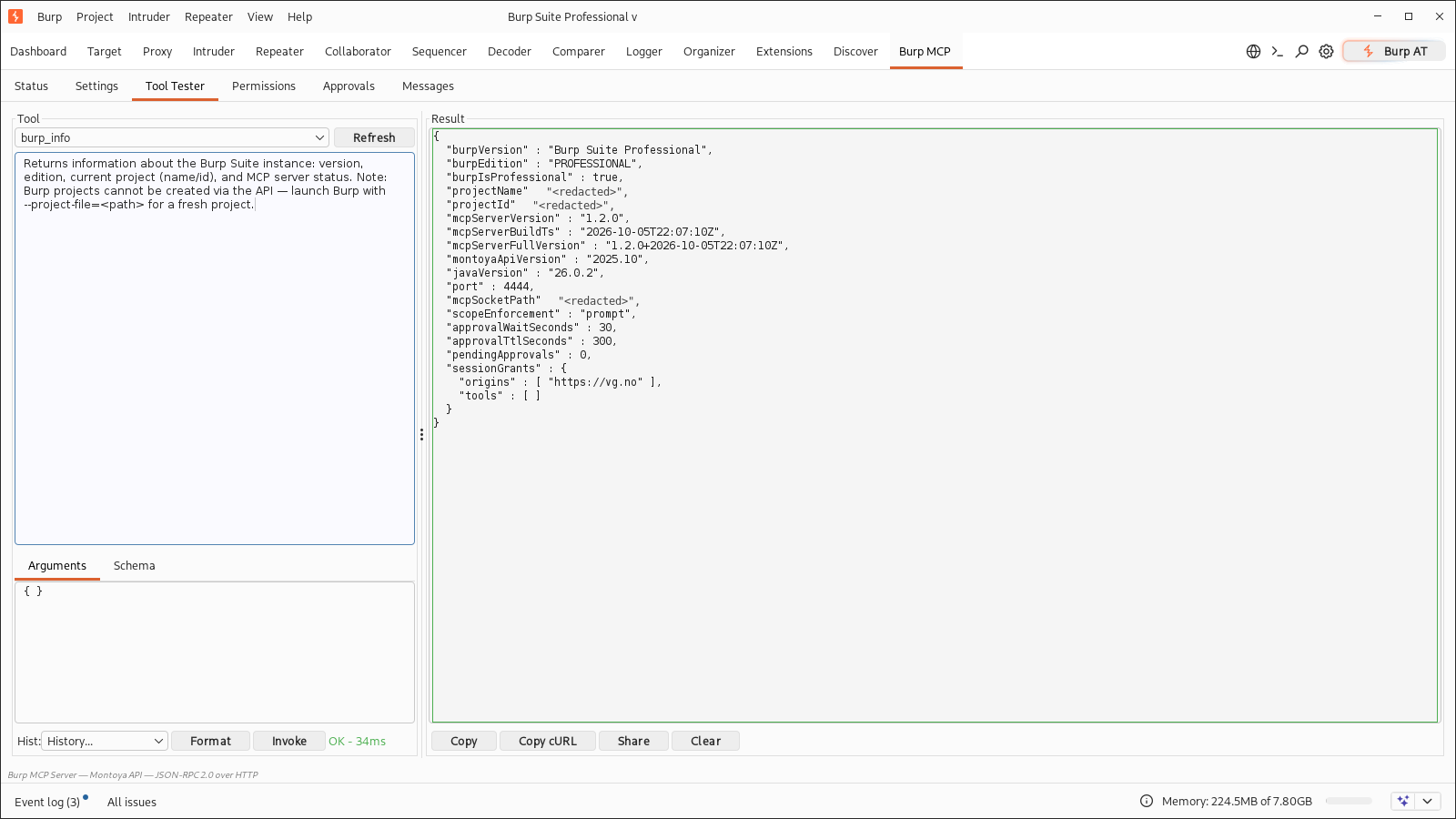This screenshot has height=819, width=1456.
Task: Click into the arguments JSON field
Action: [215, 652]
